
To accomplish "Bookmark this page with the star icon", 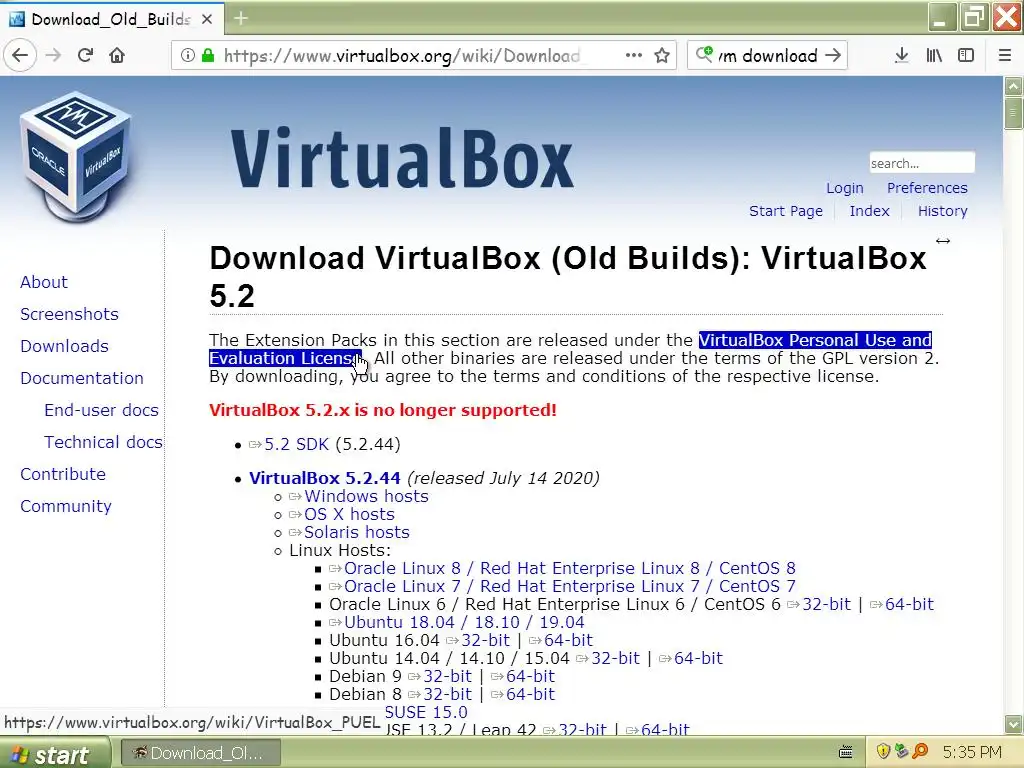I will [662, 56].
